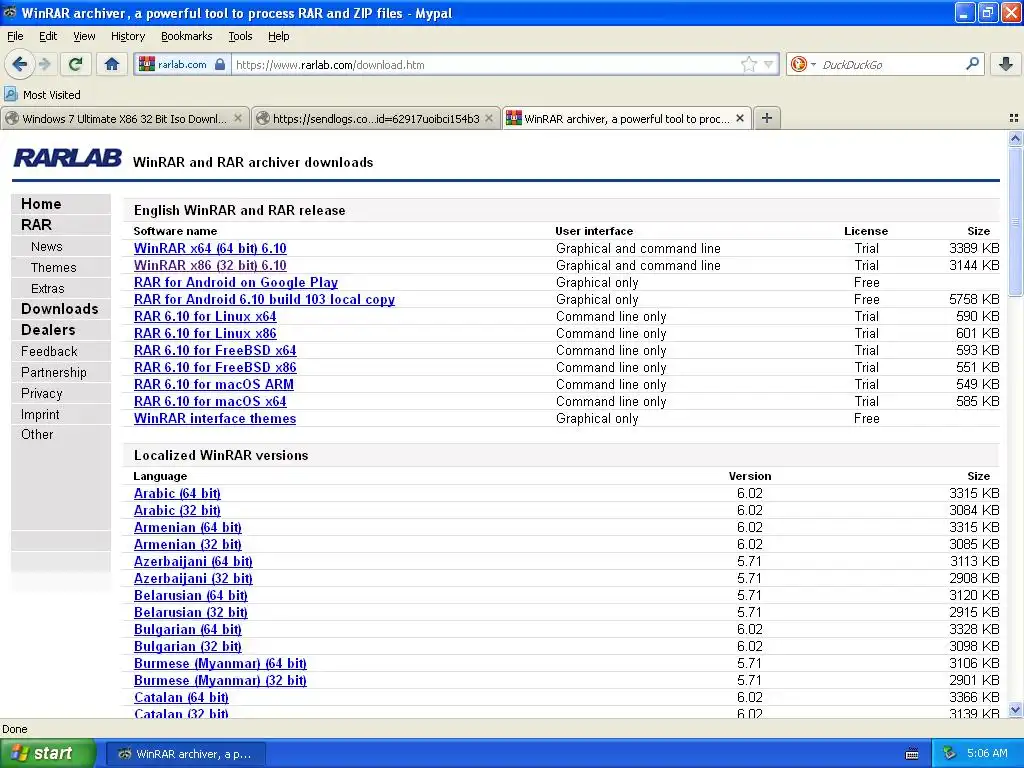The image size is (1024, 768).
Task: Open Extras in the sidebar
Action: pos(47,288)
